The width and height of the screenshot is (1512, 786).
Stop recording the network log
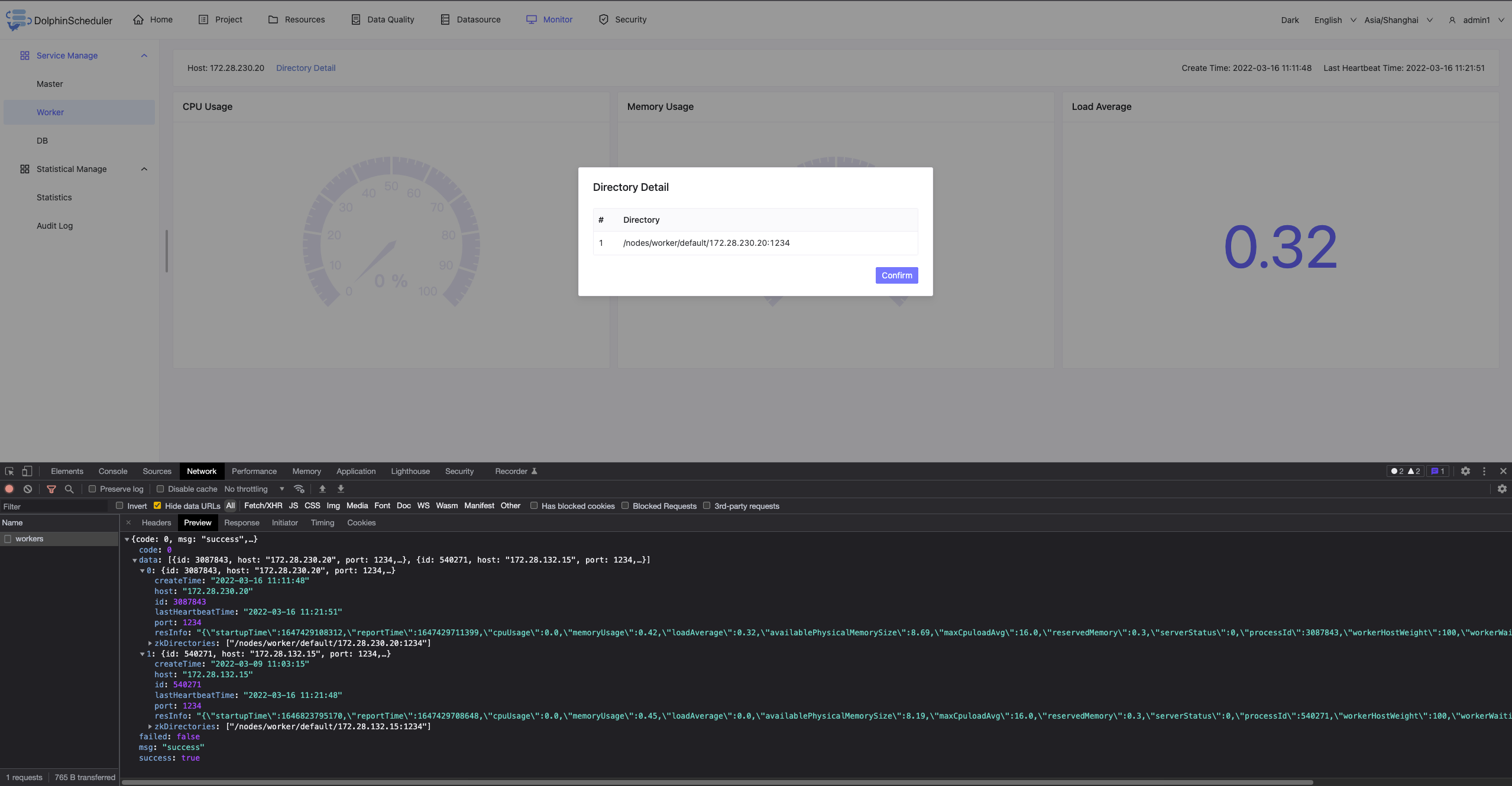click(9, 489)
